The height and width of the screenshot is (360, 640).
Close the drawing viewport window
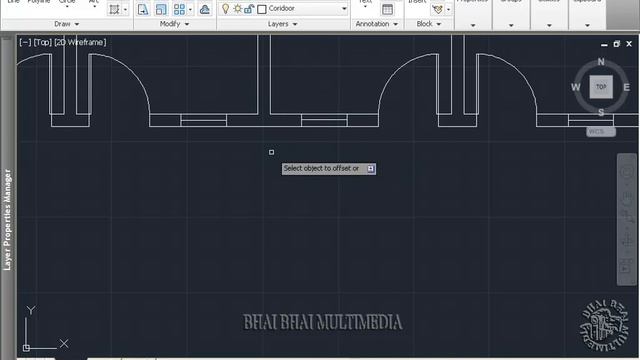click(629, 44)
